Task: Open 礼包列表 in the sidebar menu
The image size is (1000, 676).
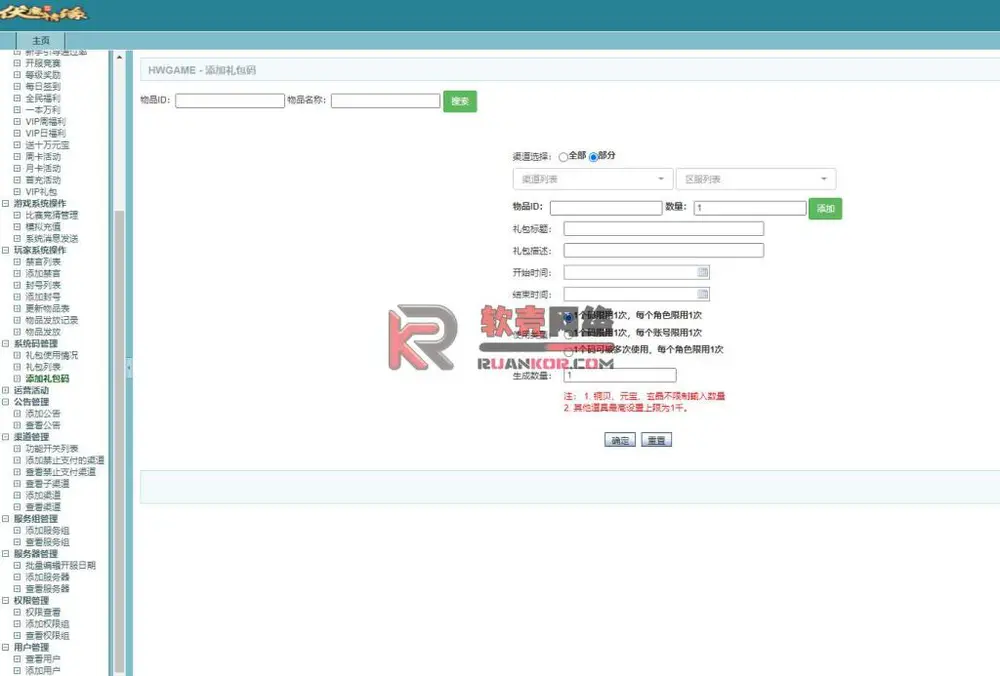Action: click(43, 367)
